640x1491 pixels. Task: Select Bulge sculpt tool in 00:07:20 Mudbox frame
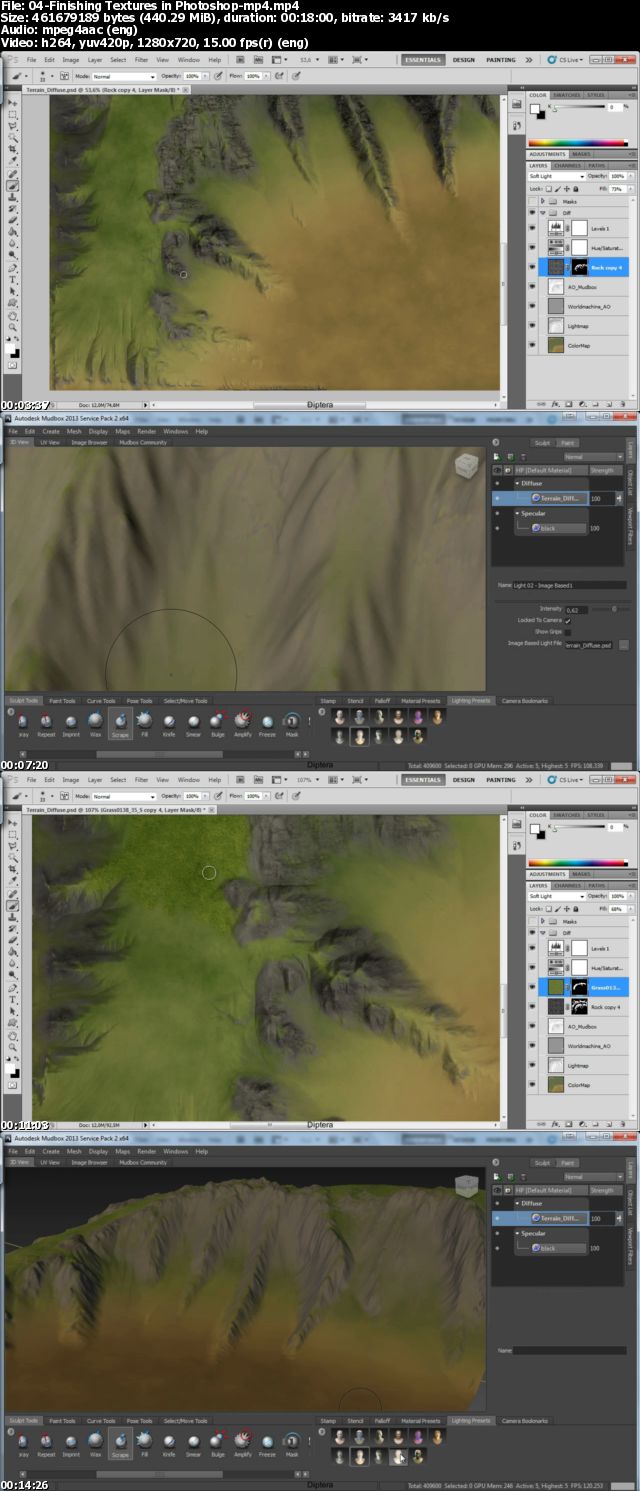217,723
